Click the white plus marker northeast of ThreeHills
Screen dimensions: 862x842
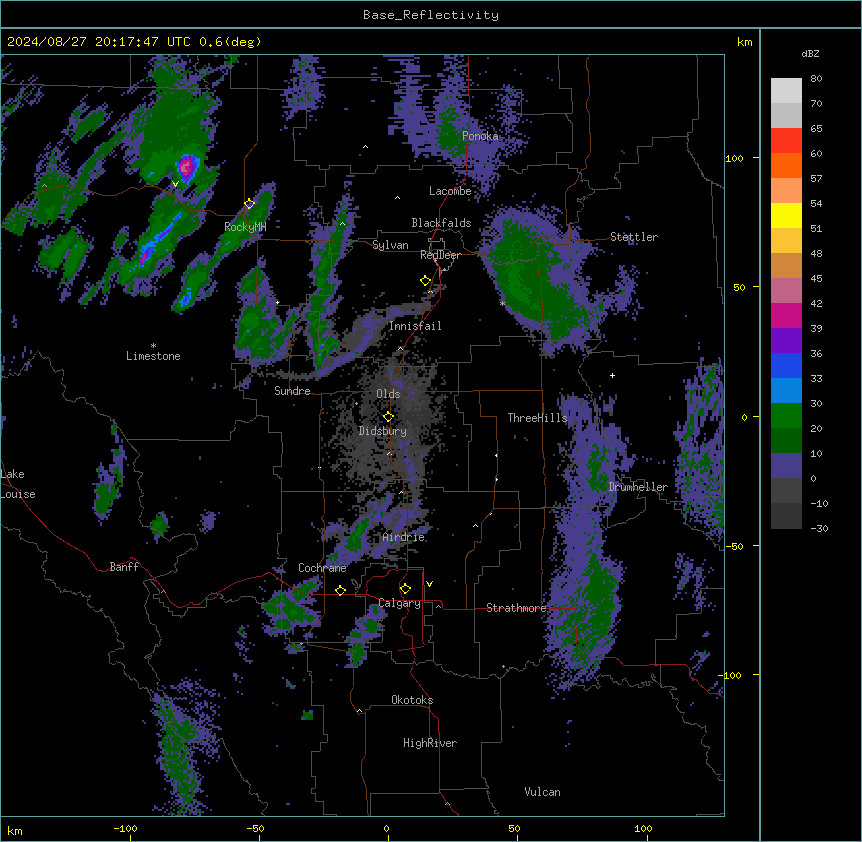coord(612,375)
